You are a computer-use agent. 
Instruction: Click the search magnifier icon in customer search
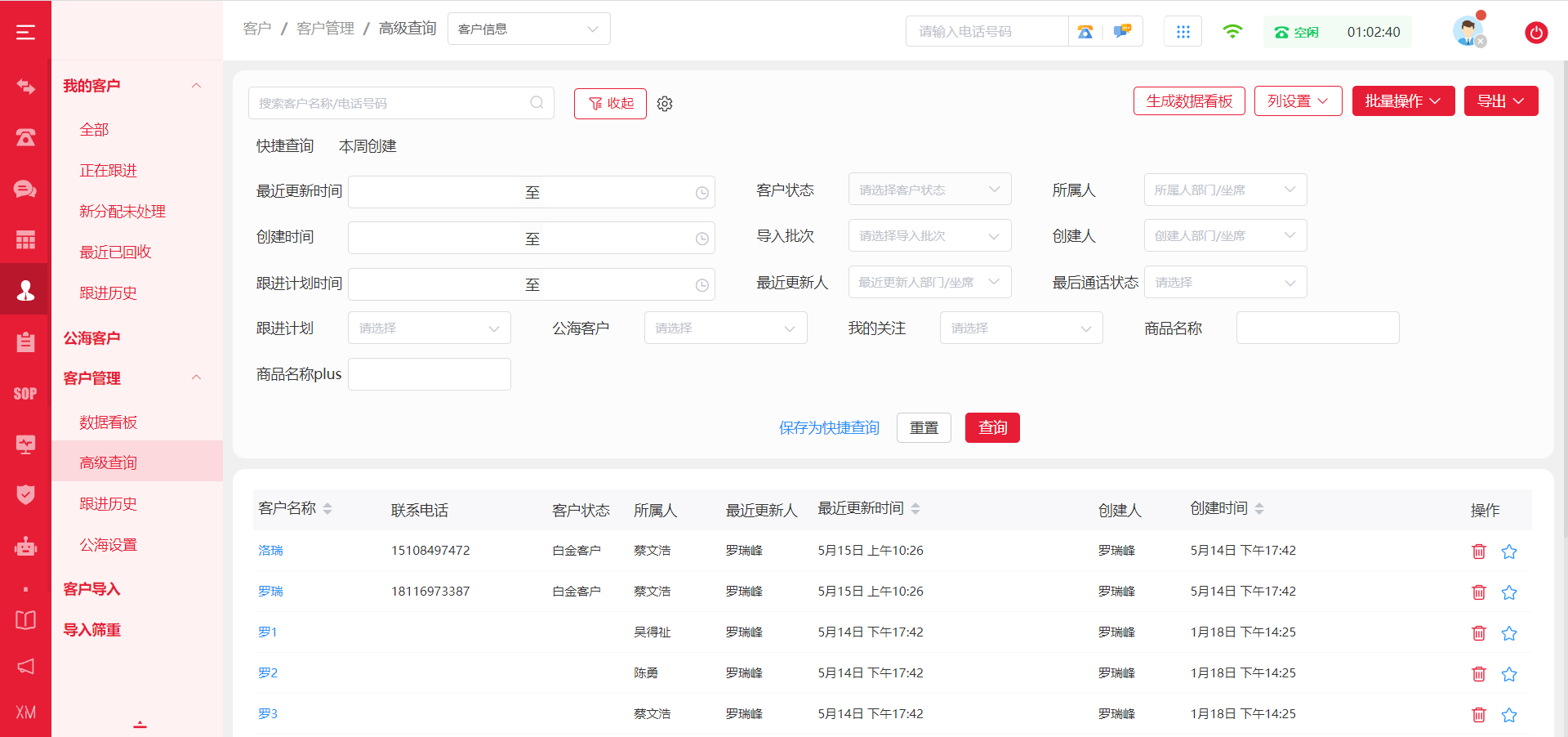click(537, 103)
